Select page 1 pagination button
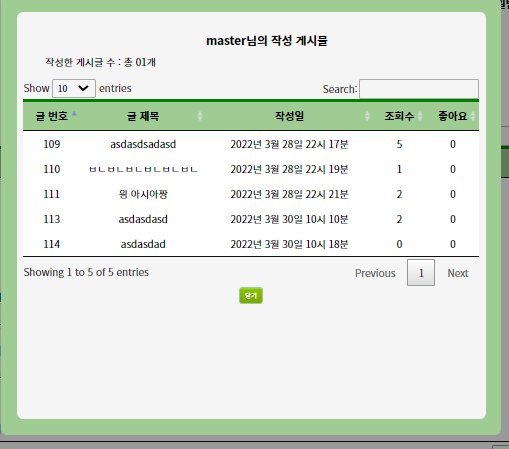The width and height of the screenshot is (509, 449). pos(421,273)
